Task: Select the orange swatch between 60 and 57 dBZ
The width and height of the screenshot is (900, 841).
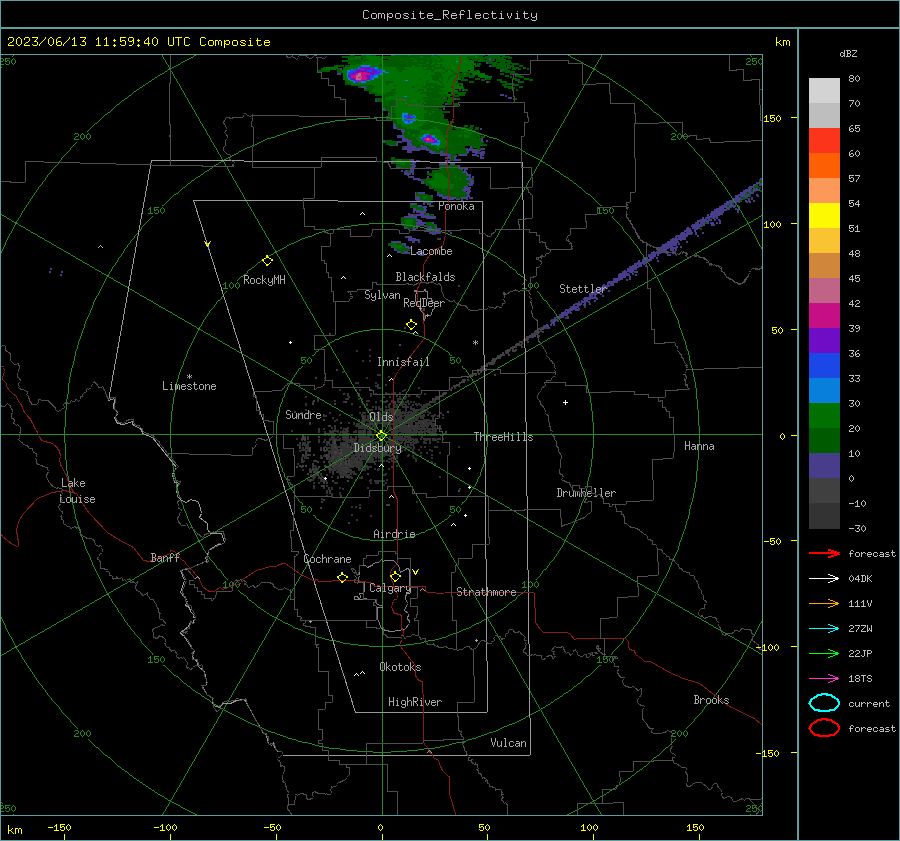Action: point(824,166)
